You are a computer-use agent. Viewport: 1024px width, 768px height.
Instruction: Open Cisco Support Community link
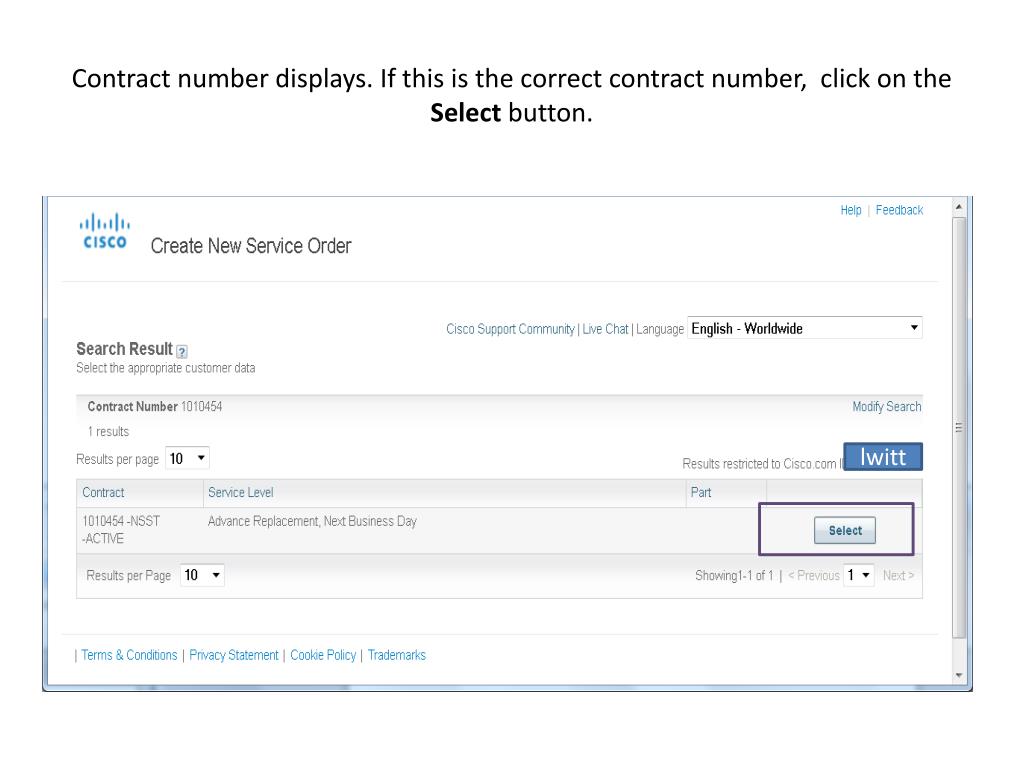click(510, 329)
